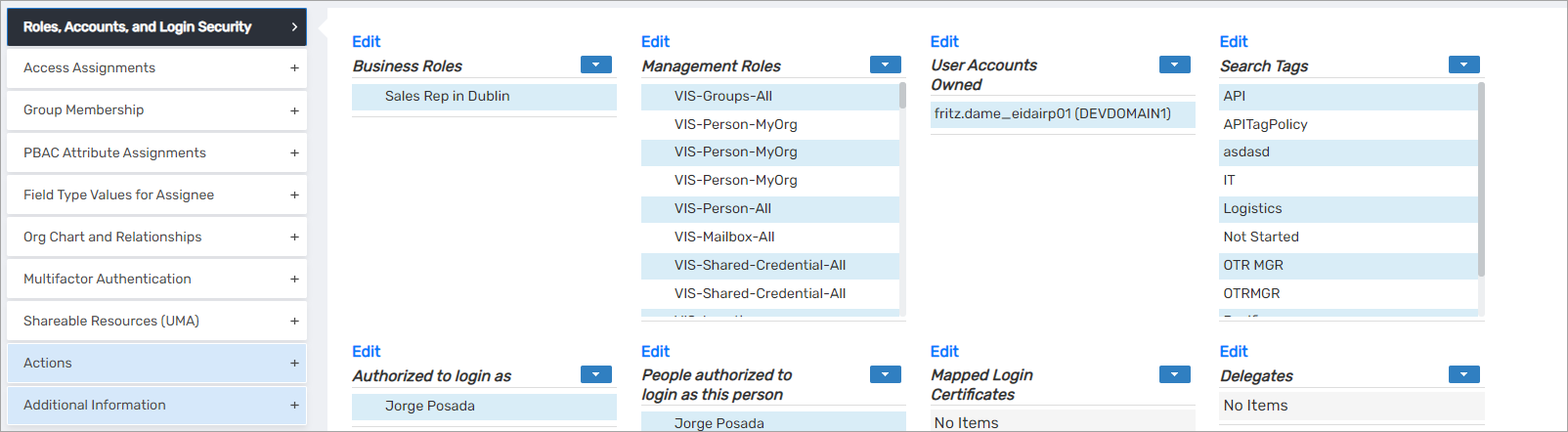
Task: Open the Authorized to login as dropdown
Action: click(x=595, y=375)
